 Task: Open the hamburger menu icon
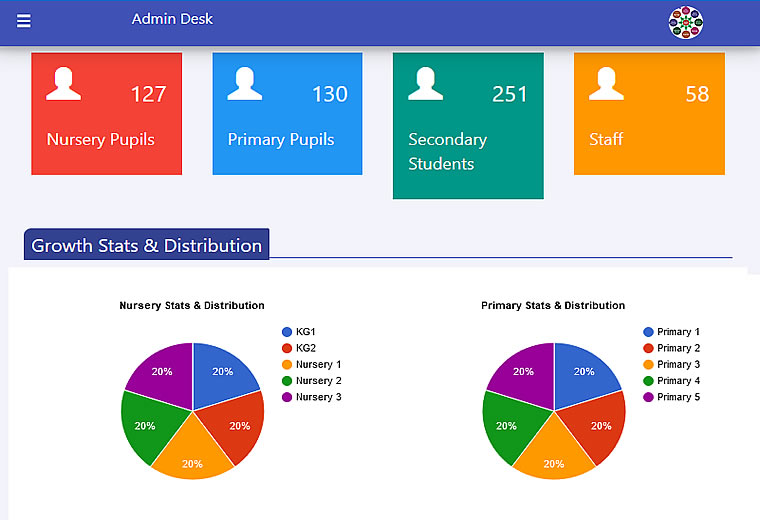(x=24, y=20)
